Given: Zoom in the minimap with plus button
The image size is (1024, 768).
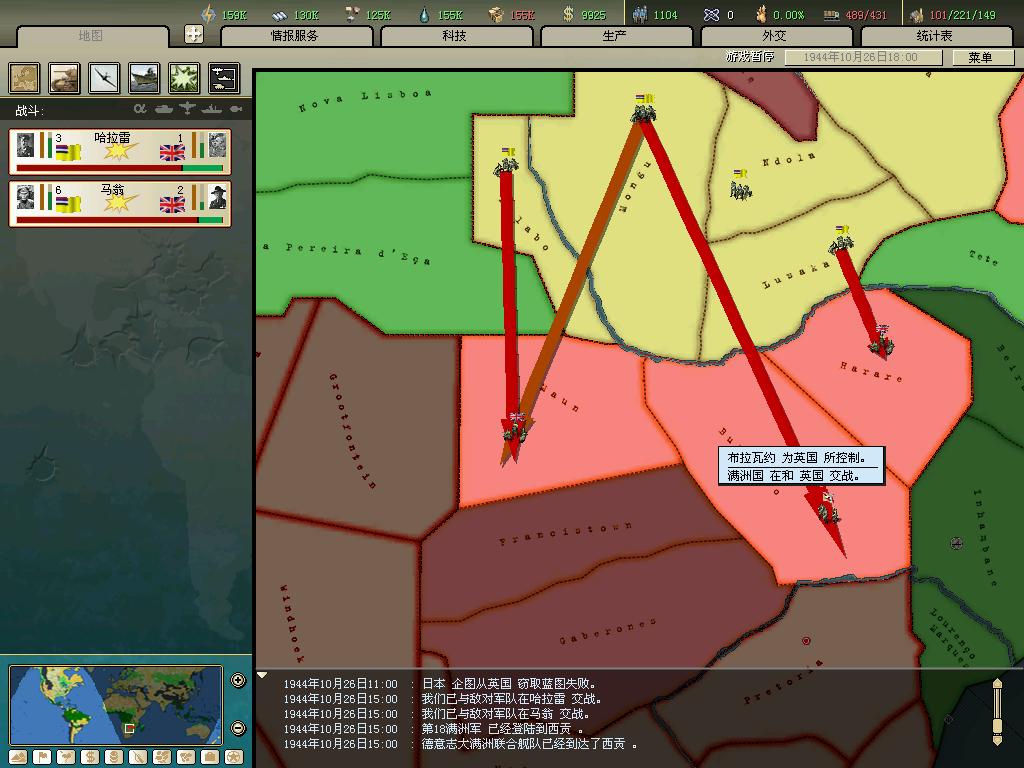Looking at the screenshot, I should click(238, 680).
